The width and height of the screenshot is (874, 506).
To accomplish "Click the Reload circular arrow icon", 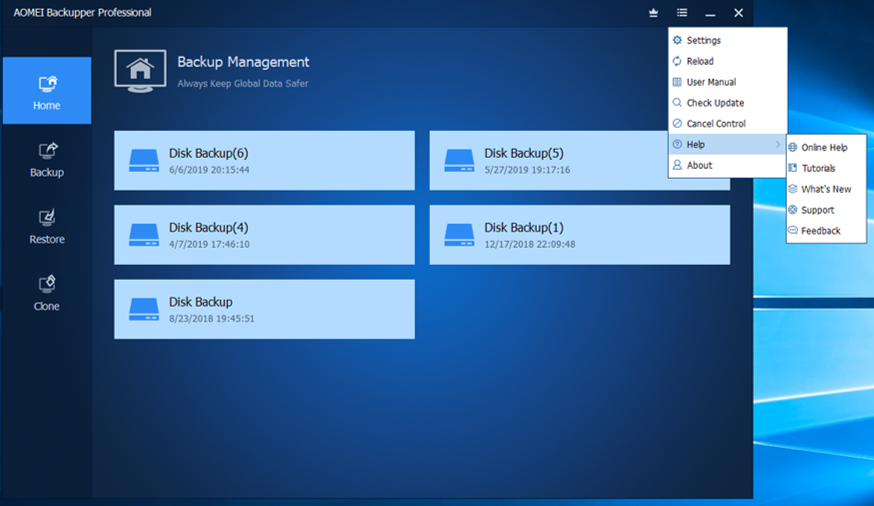I will point(677,61).
